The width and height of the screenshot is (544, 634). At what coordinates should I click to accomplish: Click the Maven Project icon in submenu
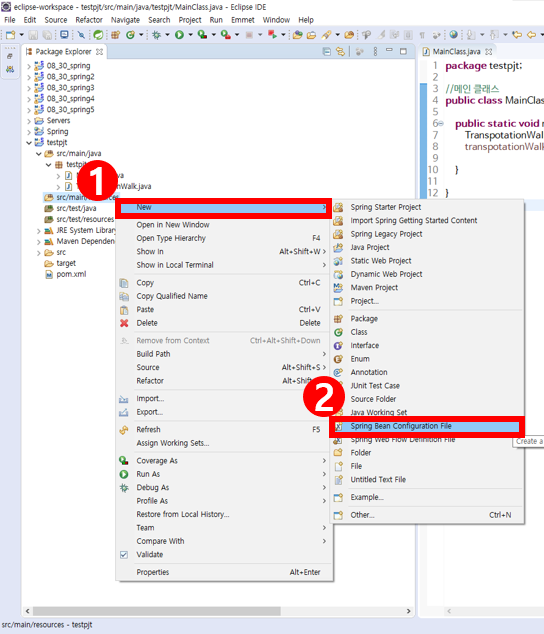point(338,288)
